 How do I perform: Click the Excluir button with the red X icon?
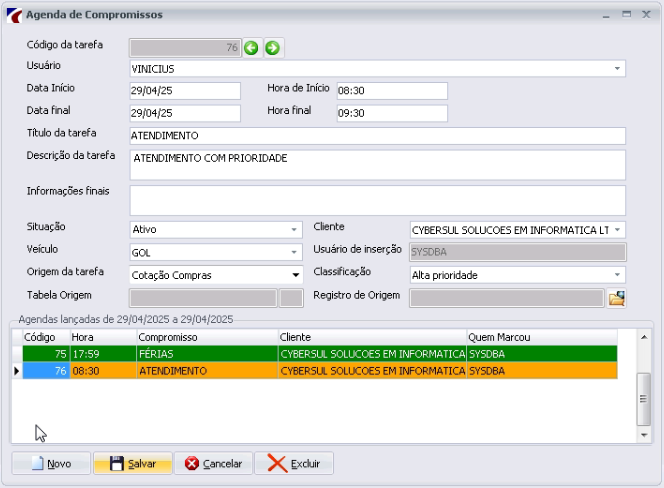point(294,463)
